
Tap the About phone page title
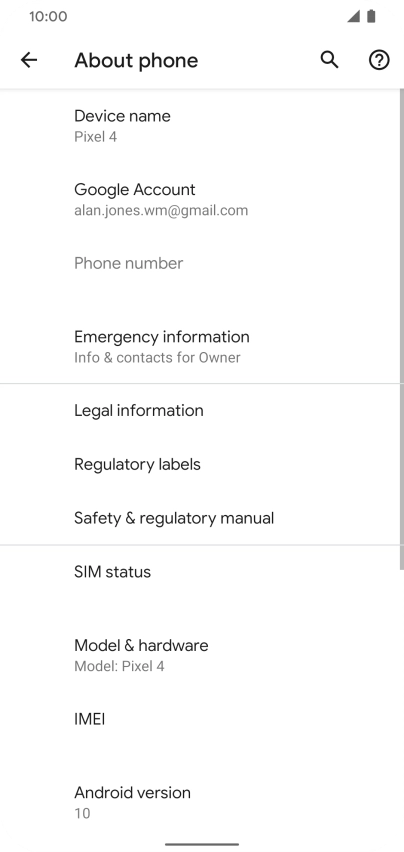pyautogui.click(x=136, y=60)
